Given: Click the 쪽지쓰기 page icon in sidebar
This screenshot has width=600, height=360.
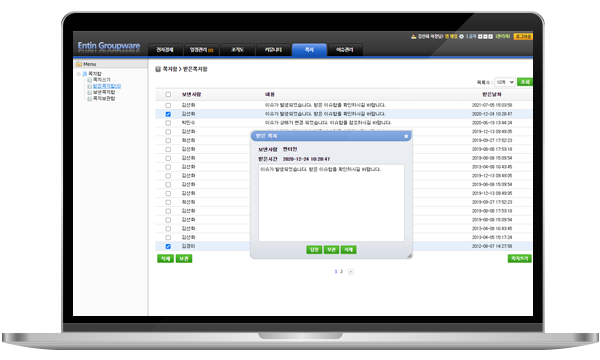Looking at the screenshot, I should click(90, 80).
